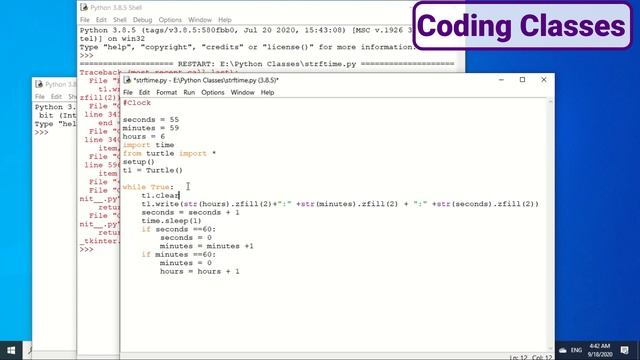This screenshot has width=640, height=360.
Task: Open Edit menu in leftmost Python shell window
Action: (x=56, y=97)
